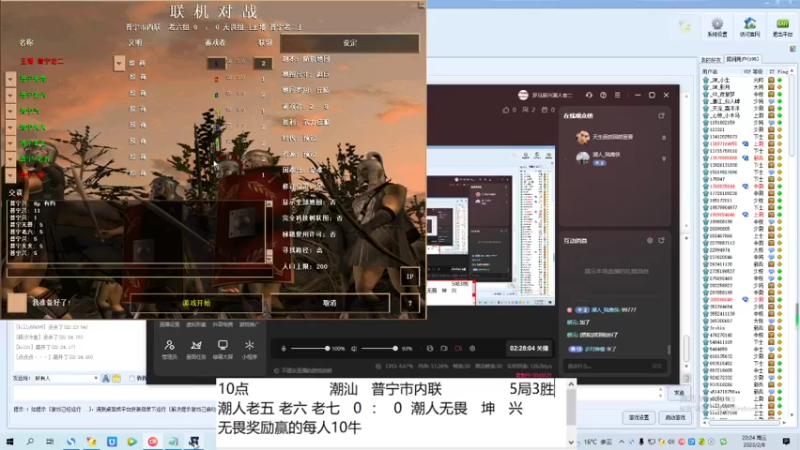Click the red recording icon in stream controls

[x=458, y=348]
